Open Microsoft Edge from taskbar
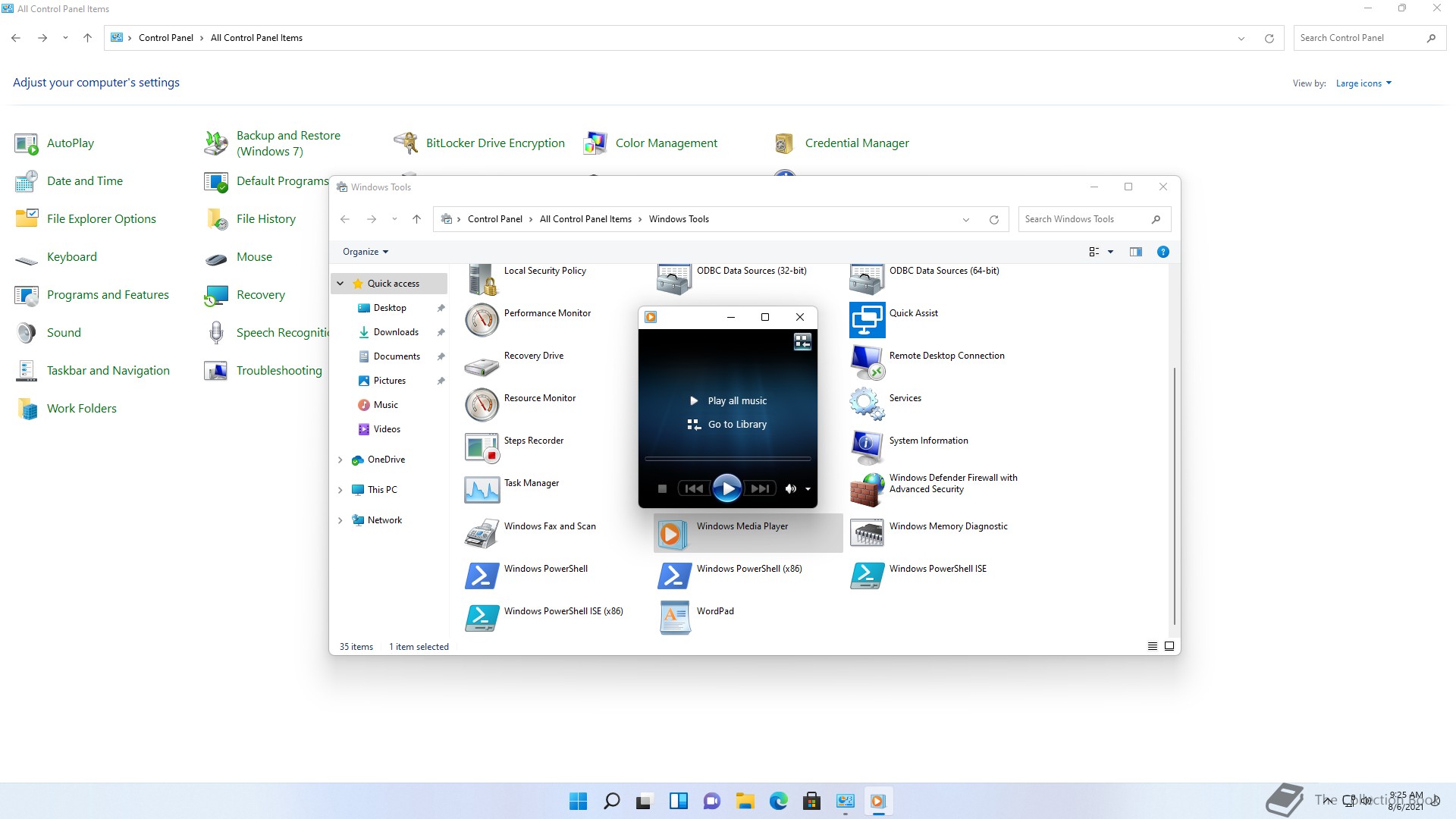The height and width of the screenshot is (819, 1456). 779,801
